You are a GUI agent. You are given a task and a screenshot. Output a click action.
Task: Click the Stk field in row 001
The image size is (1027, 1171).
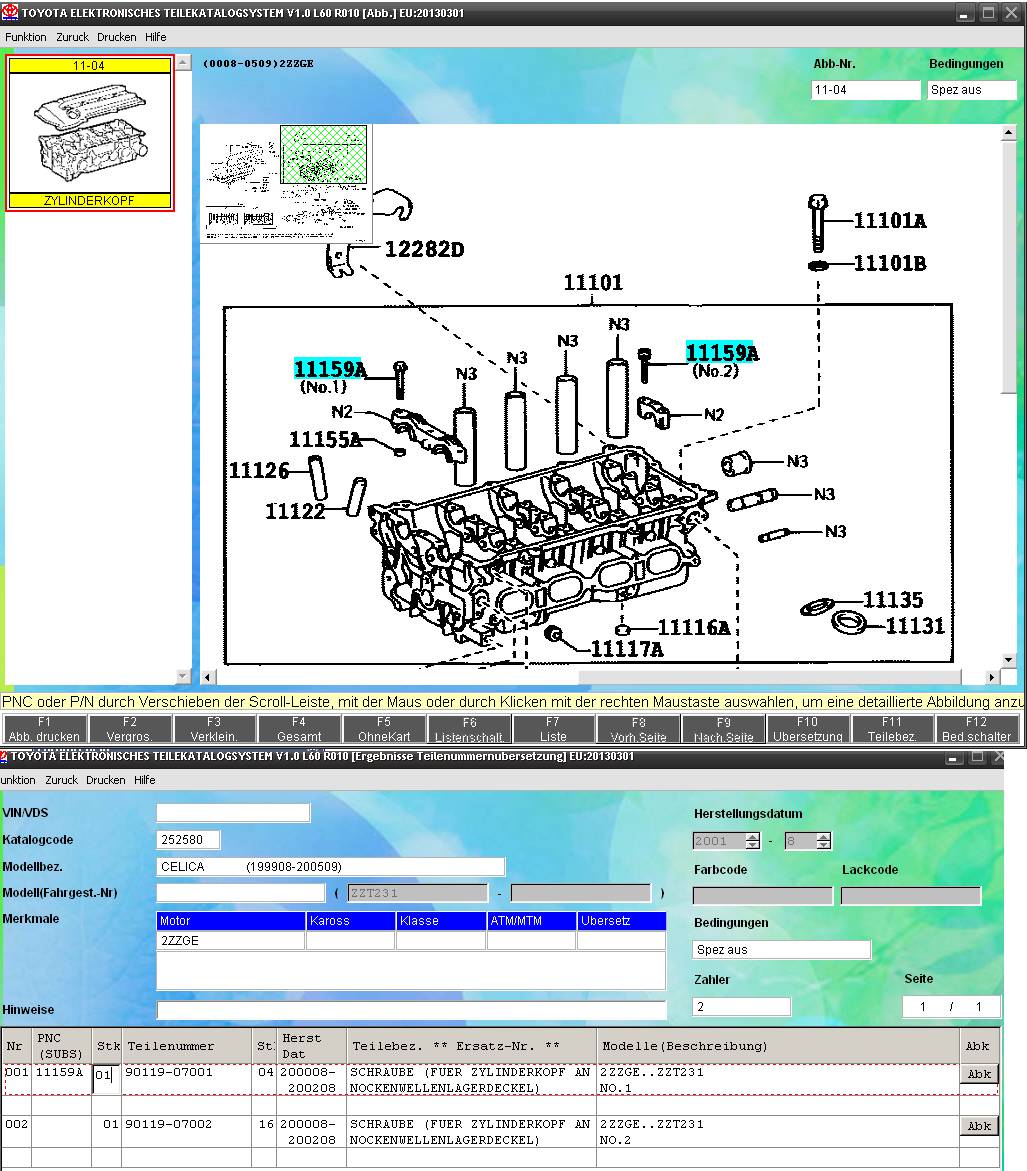coord(106,1077)
